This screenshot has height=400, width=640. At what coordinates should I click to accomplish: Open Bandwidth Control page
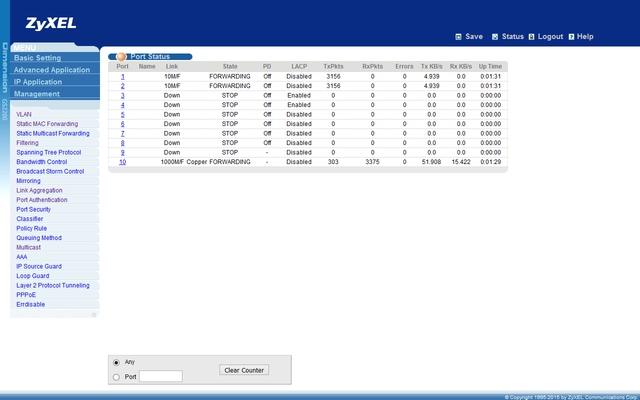click(42, 162)
